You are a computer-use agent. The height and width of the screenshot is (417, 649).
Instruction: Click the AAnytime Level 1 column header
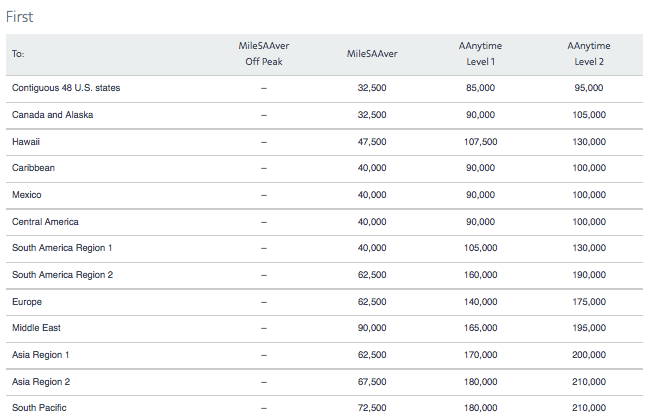[480, 54]
